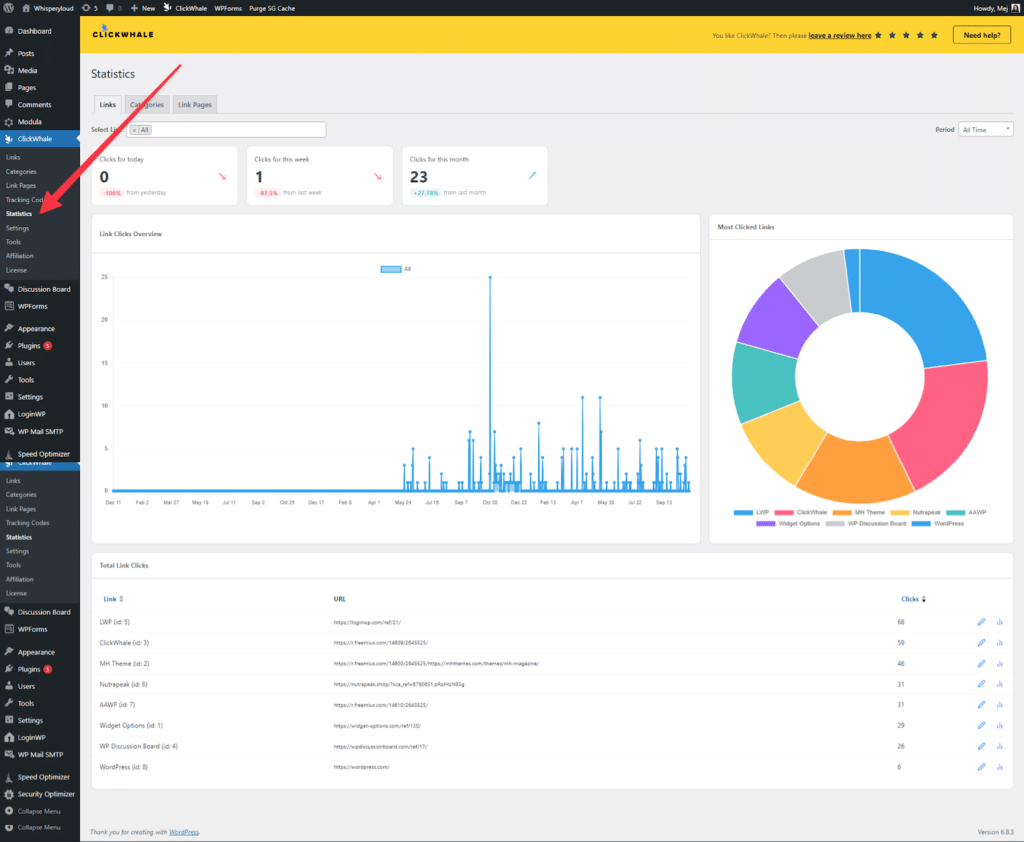Open the Comments sidebar icon
The image size is (1024, 842).
pos(8,104)
